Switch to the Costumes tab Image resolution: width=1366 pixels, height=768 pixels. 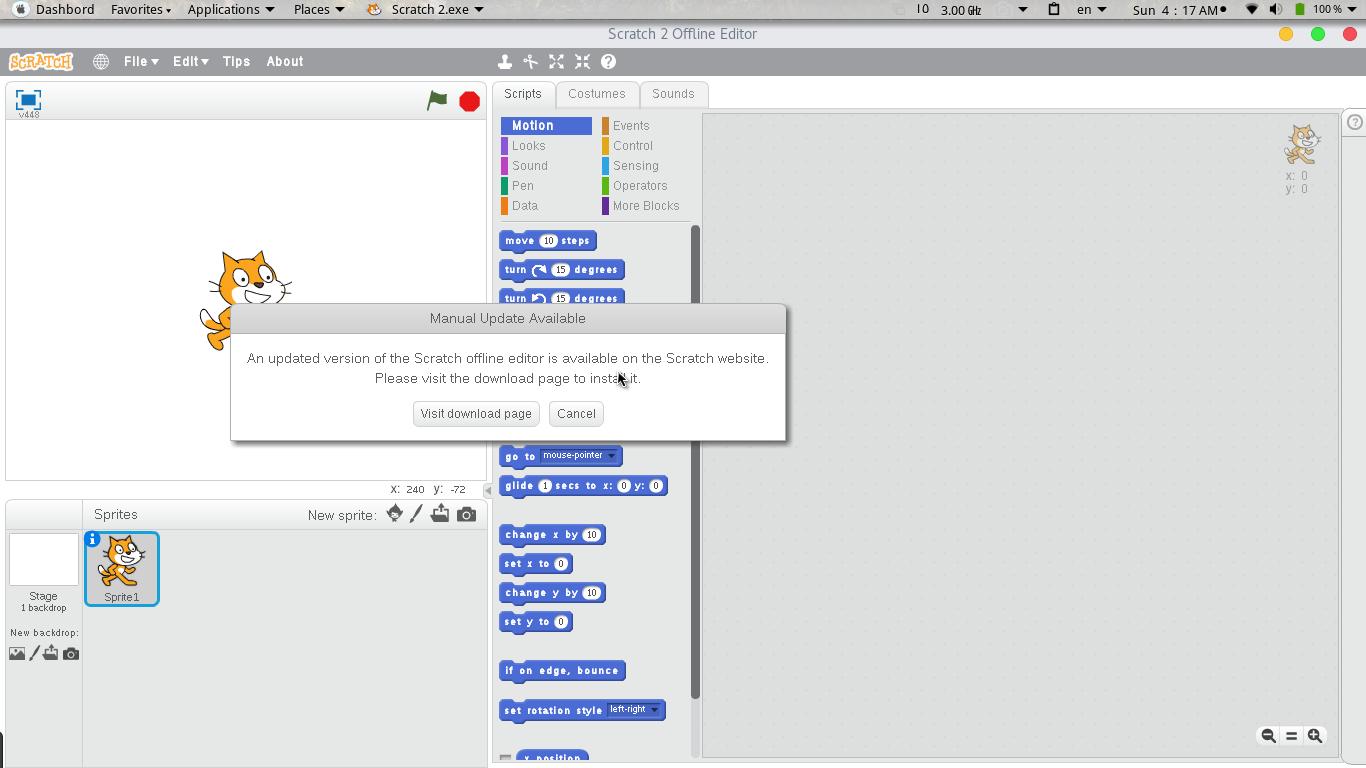pos(597,94)
